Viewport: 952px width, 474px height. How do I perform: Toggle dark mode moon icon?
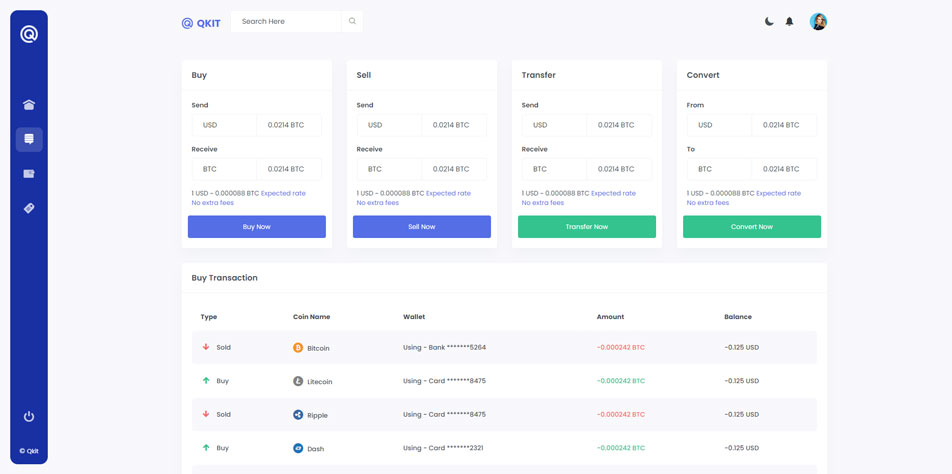point(769,21)
